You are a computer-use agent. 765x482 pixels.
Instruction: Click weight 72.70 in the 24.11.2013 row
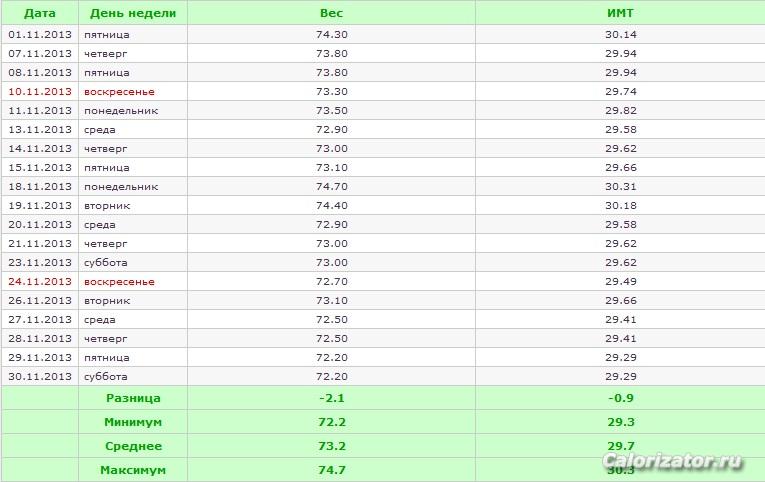coord(332,282)
